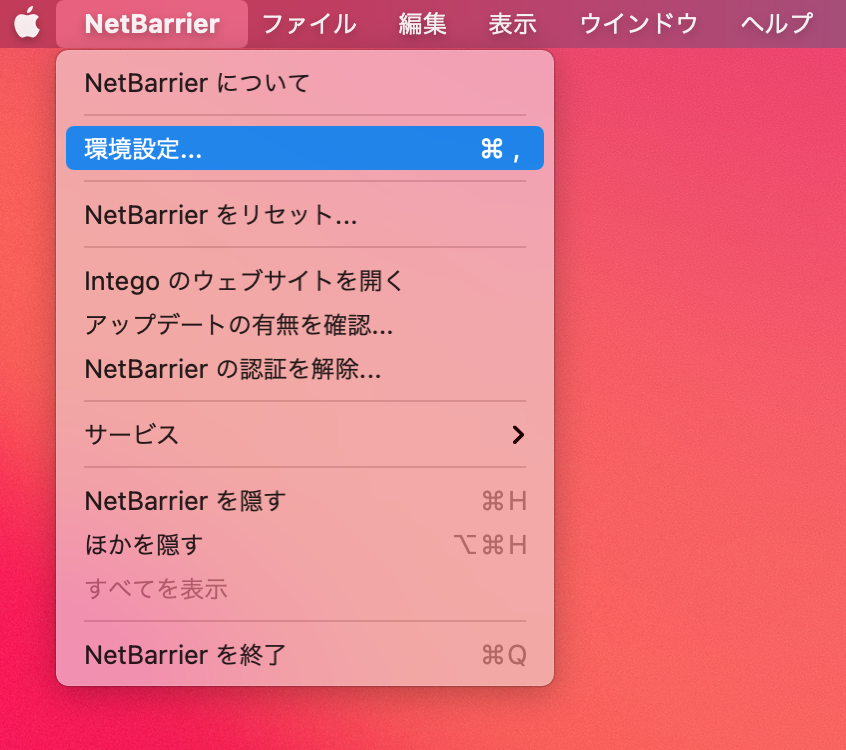Select NetBarrier について

(305, 83)
